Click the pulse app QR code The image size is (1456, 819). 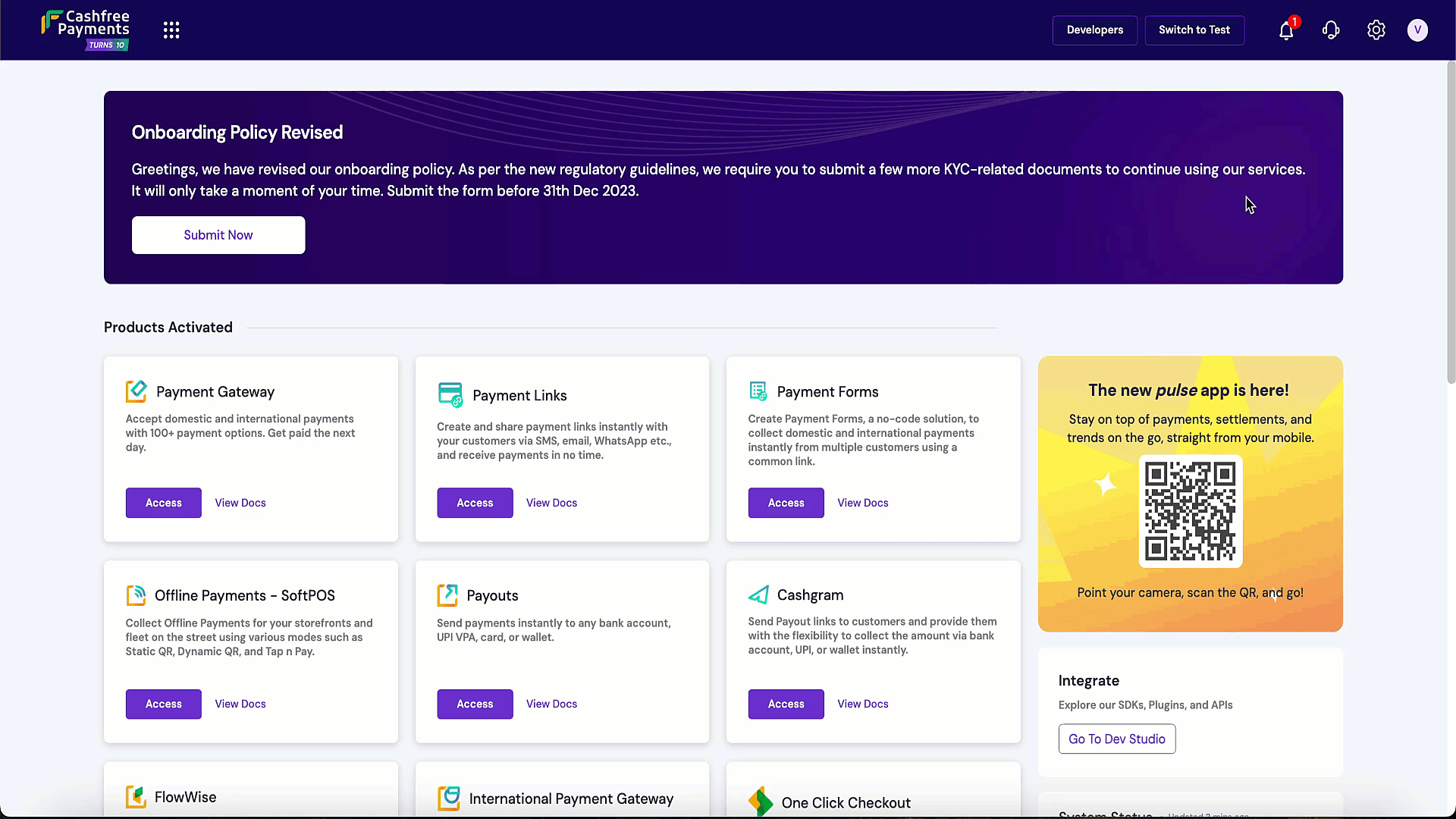[1190, 511]
